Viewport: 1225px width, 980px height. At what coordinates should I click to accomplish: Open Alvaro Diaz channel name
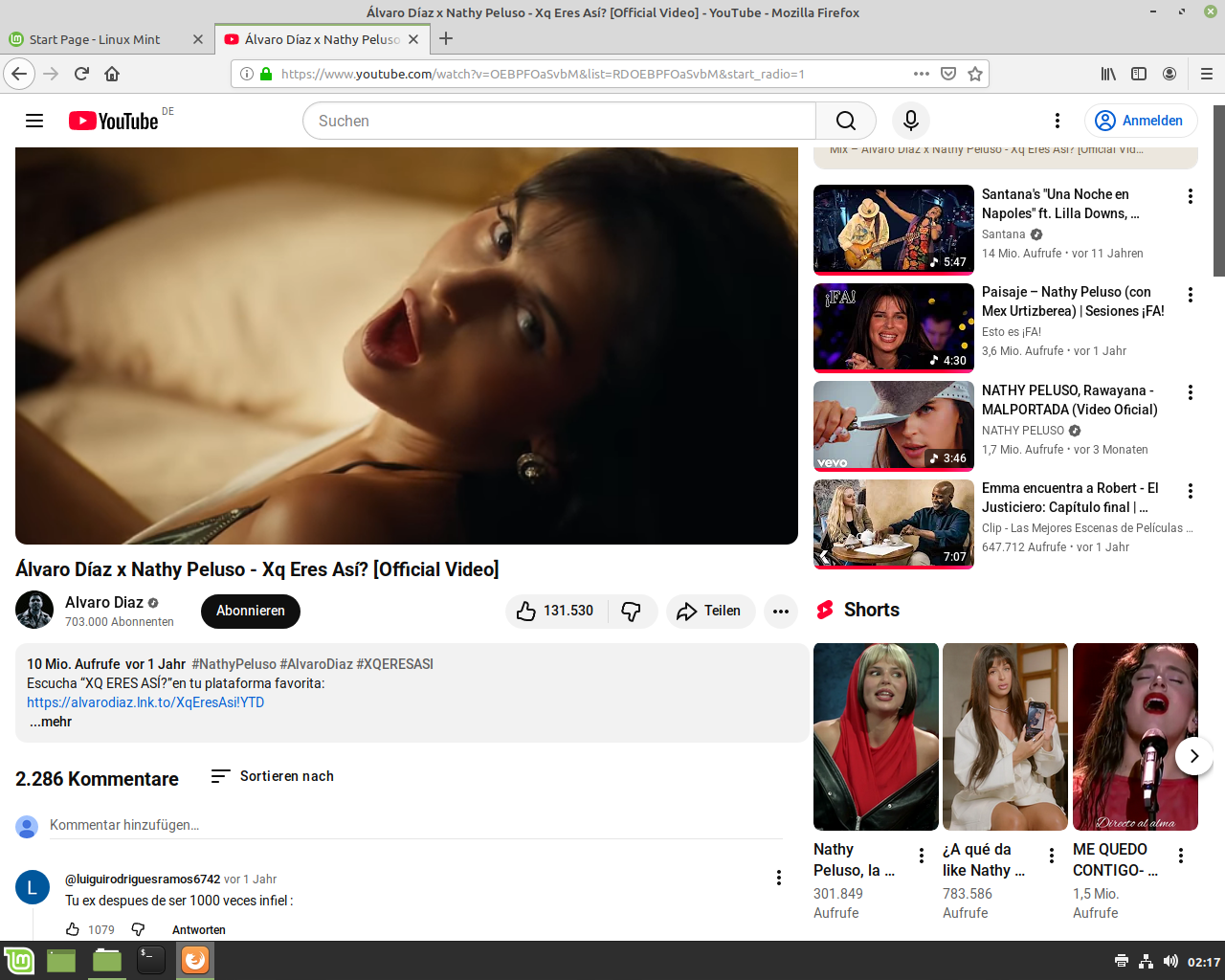pyautogui.click(x=104, y=602)
